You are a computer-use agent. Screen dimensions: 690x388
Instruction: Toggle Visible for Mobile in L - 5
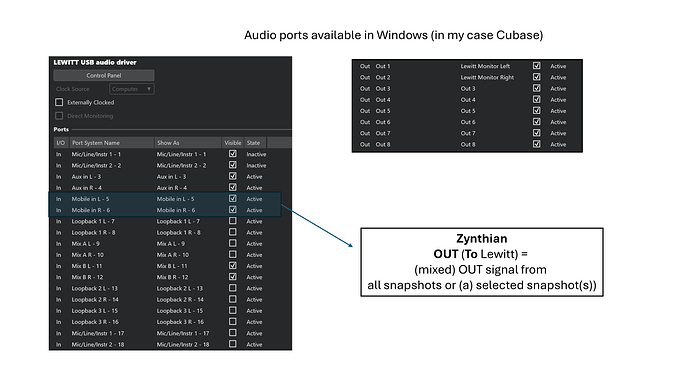232,198
